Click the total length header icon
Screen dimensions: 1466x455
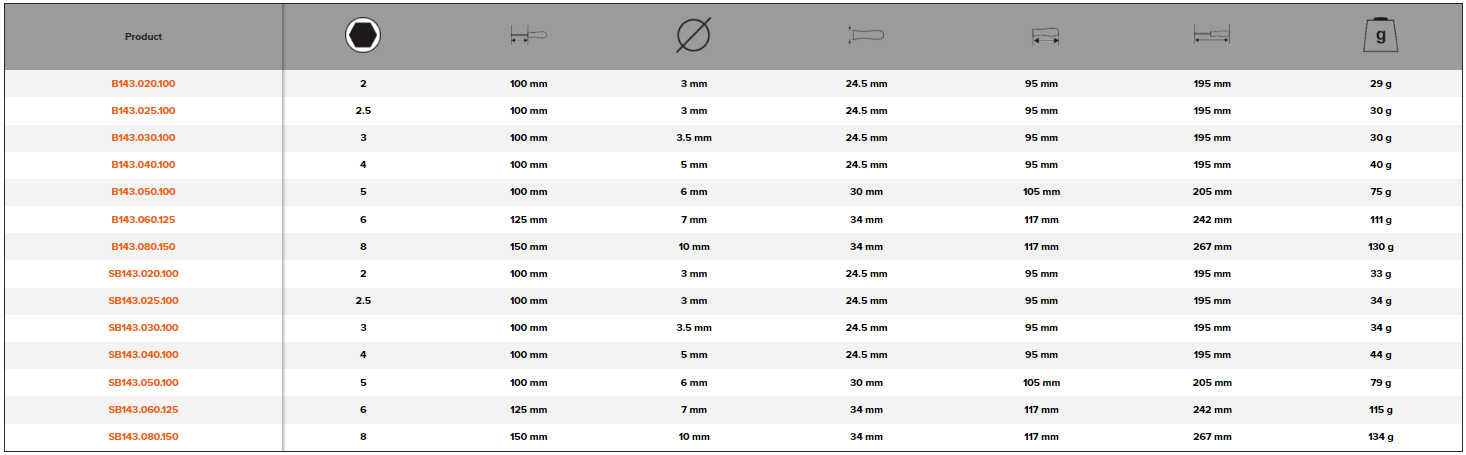(x=1212, y=37)
